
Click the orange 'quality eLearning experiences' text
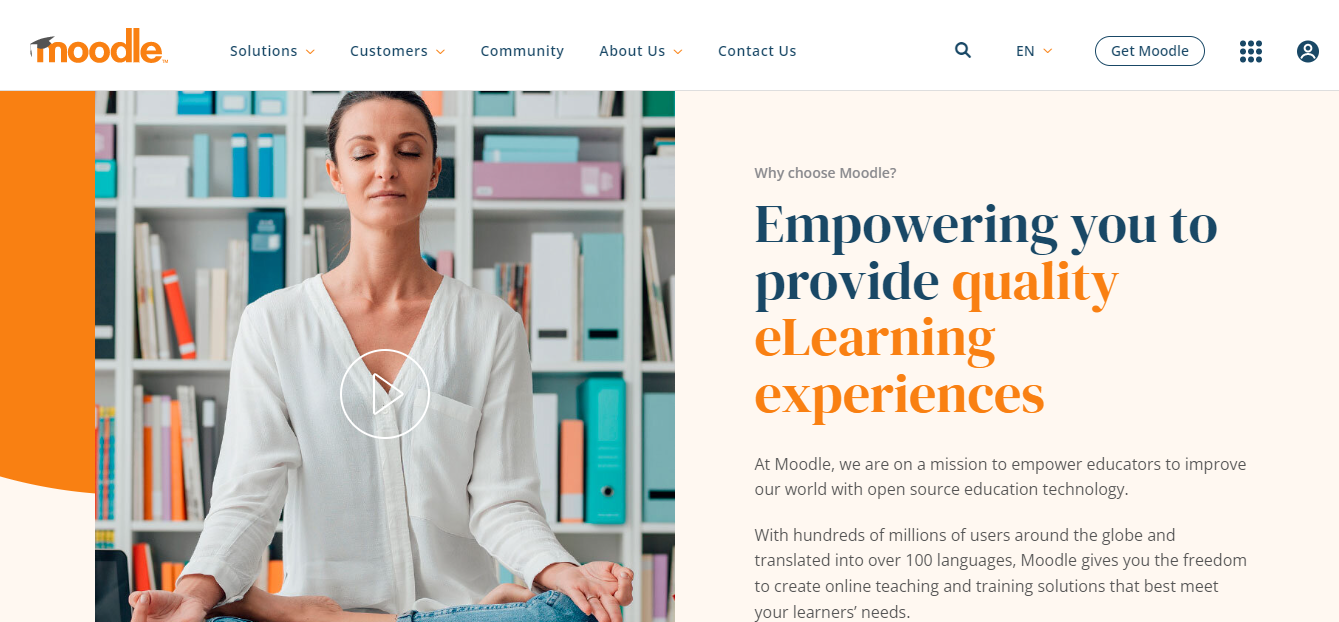(x=936, y=340)
